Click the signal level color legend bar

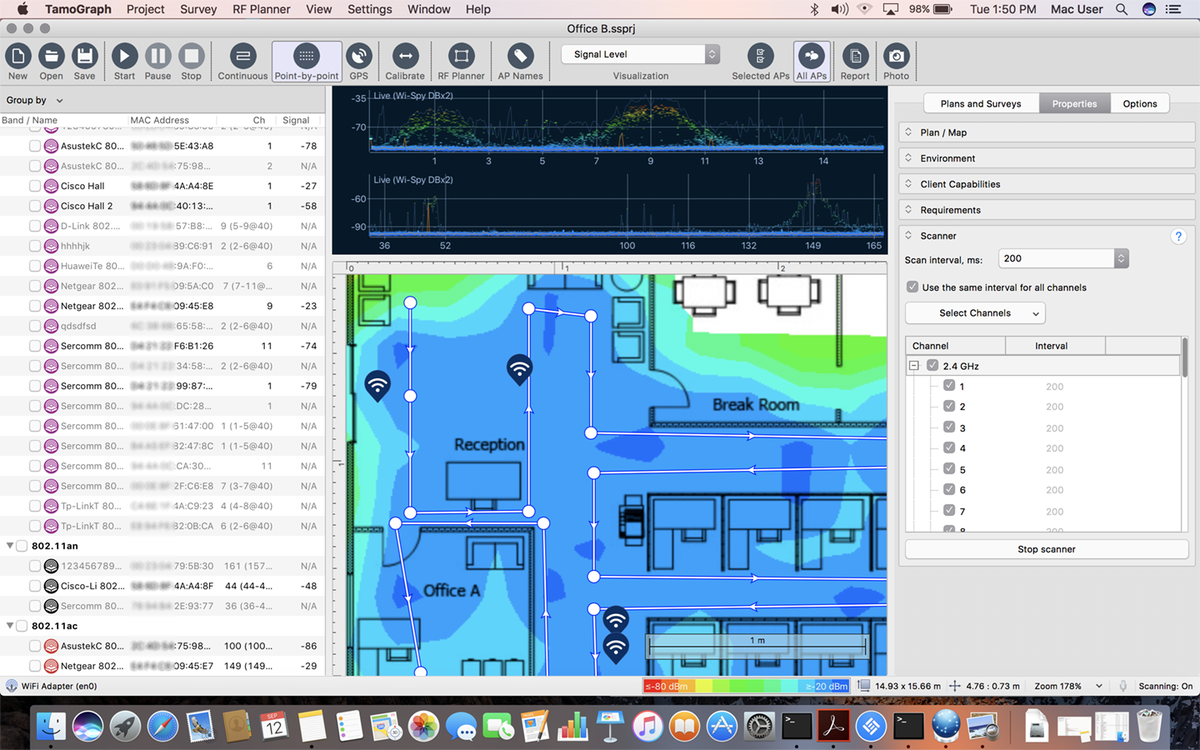tap(746, 686)
